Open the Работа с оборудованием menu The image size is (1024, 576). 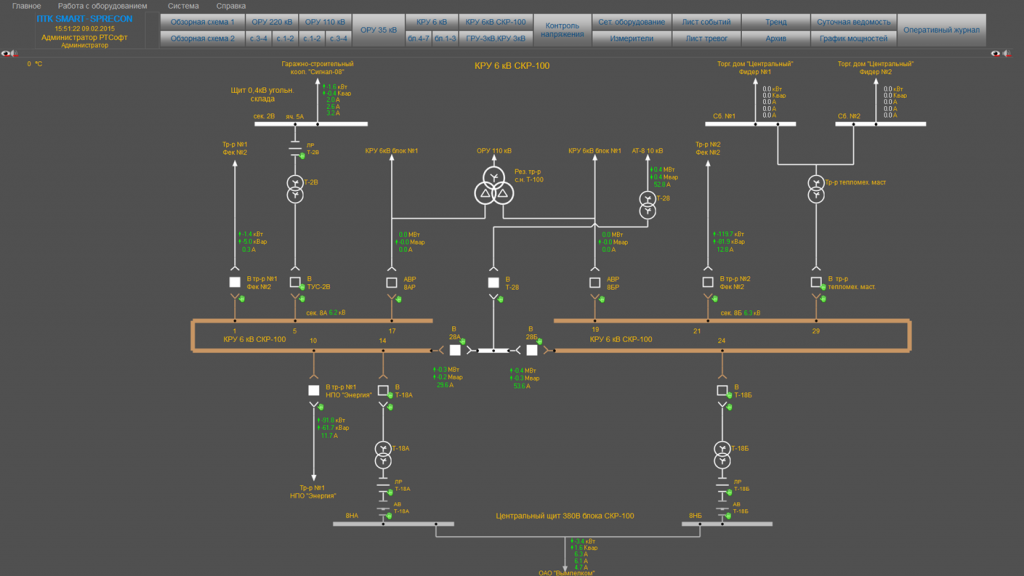click(x=103, y=6)
